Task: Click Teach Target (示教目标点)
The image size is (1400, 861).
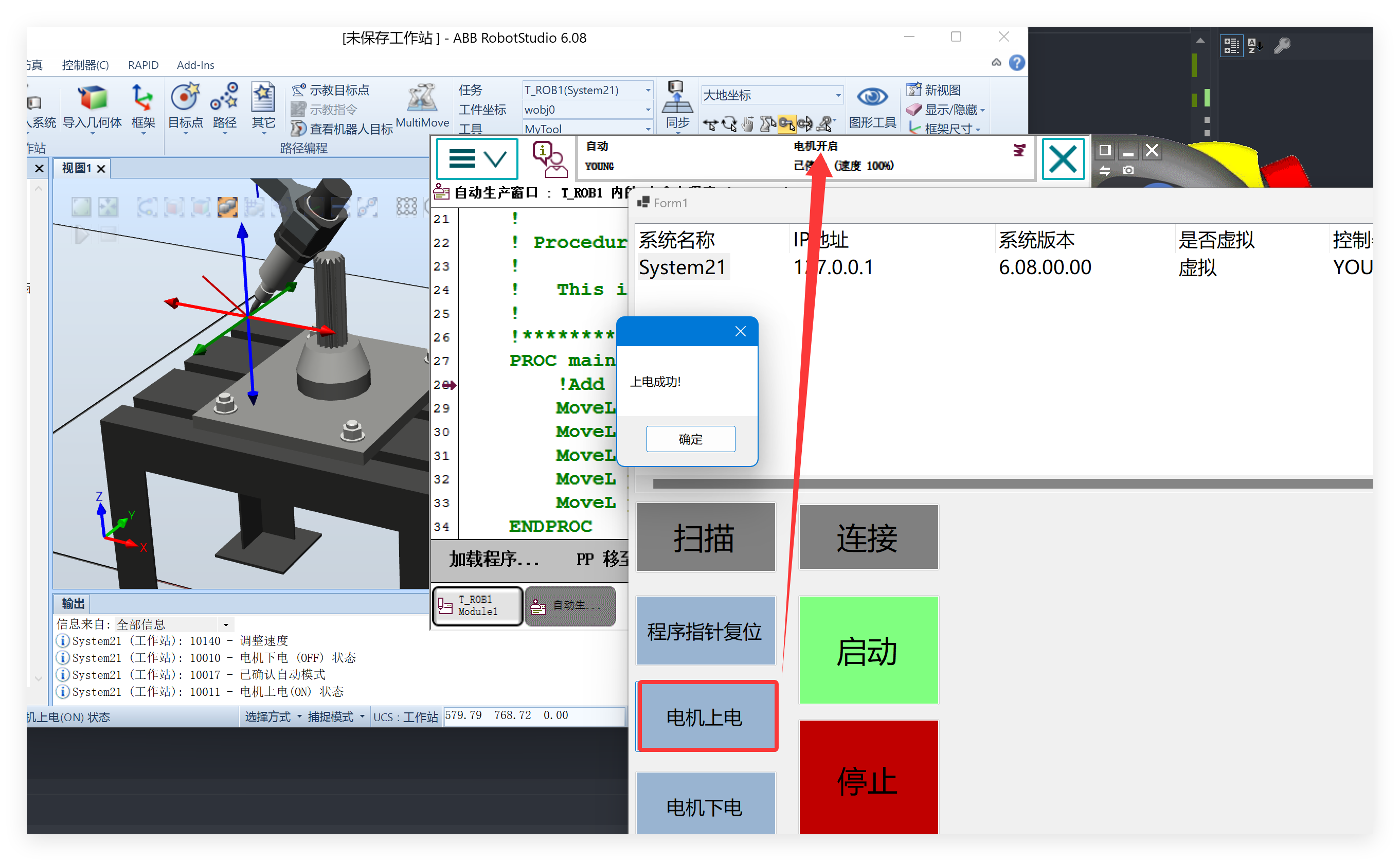Action: (330, 90)
